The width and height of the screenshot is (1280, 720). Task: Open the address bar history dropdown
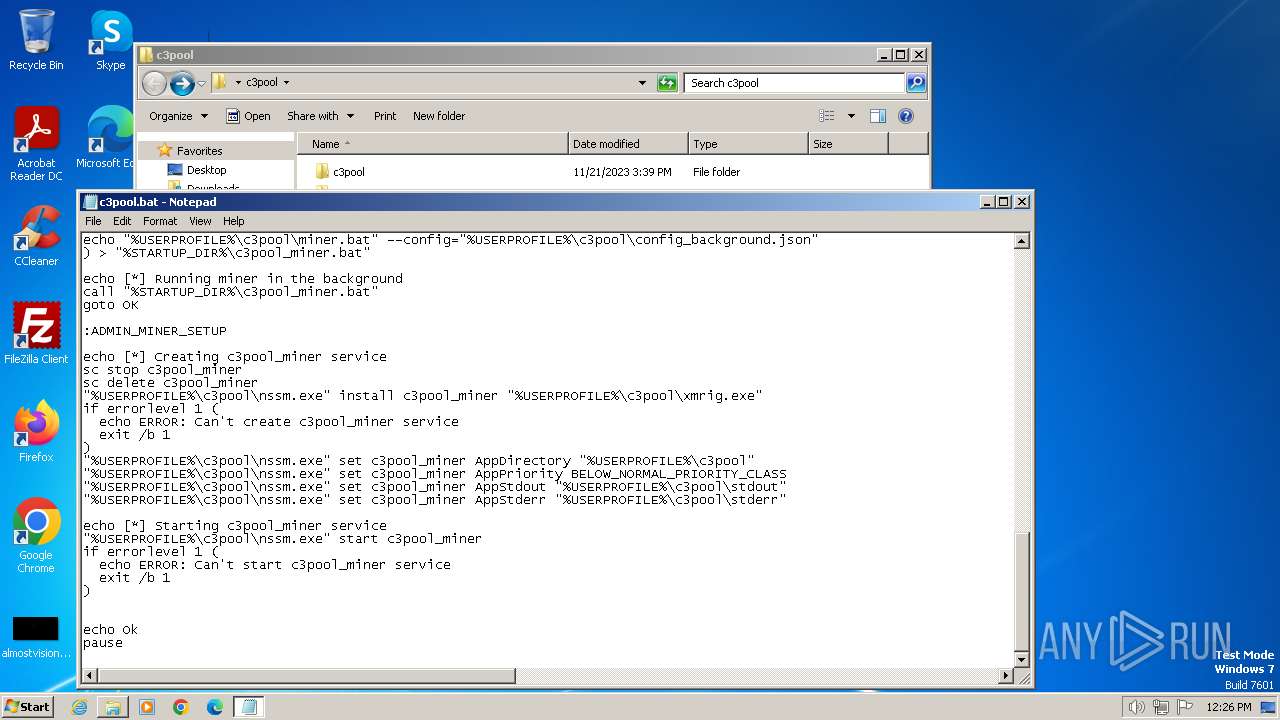point(642,83)
